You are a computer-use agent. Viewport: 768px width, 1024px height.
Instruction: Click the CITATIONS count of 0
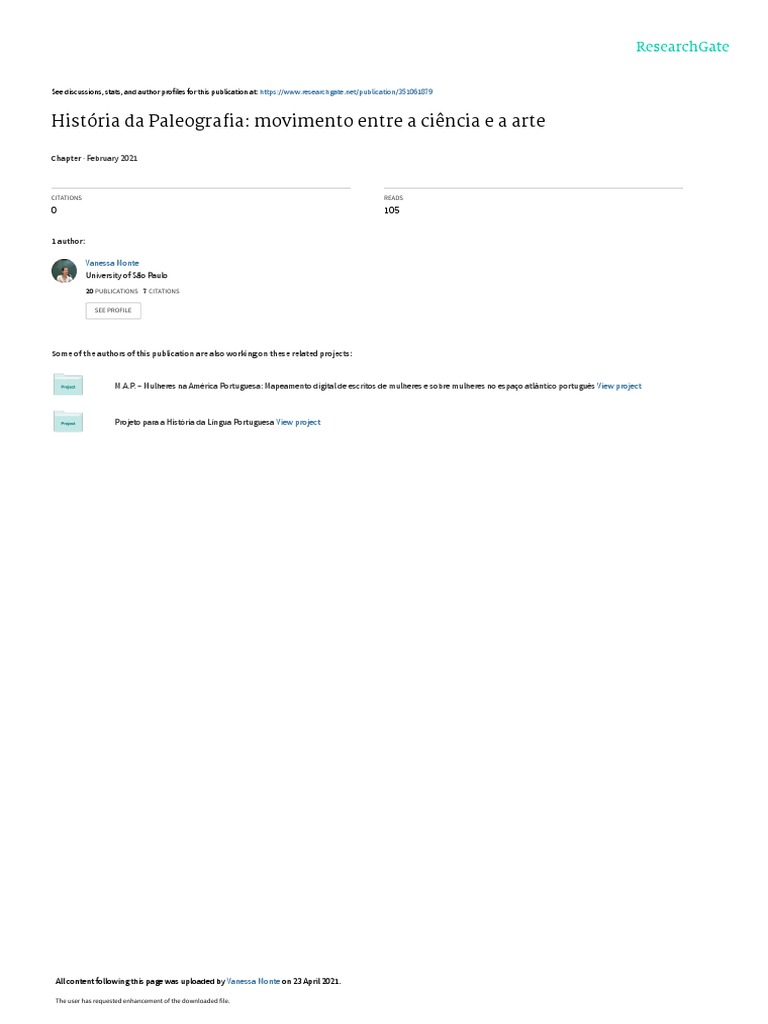tap(54, 210)
